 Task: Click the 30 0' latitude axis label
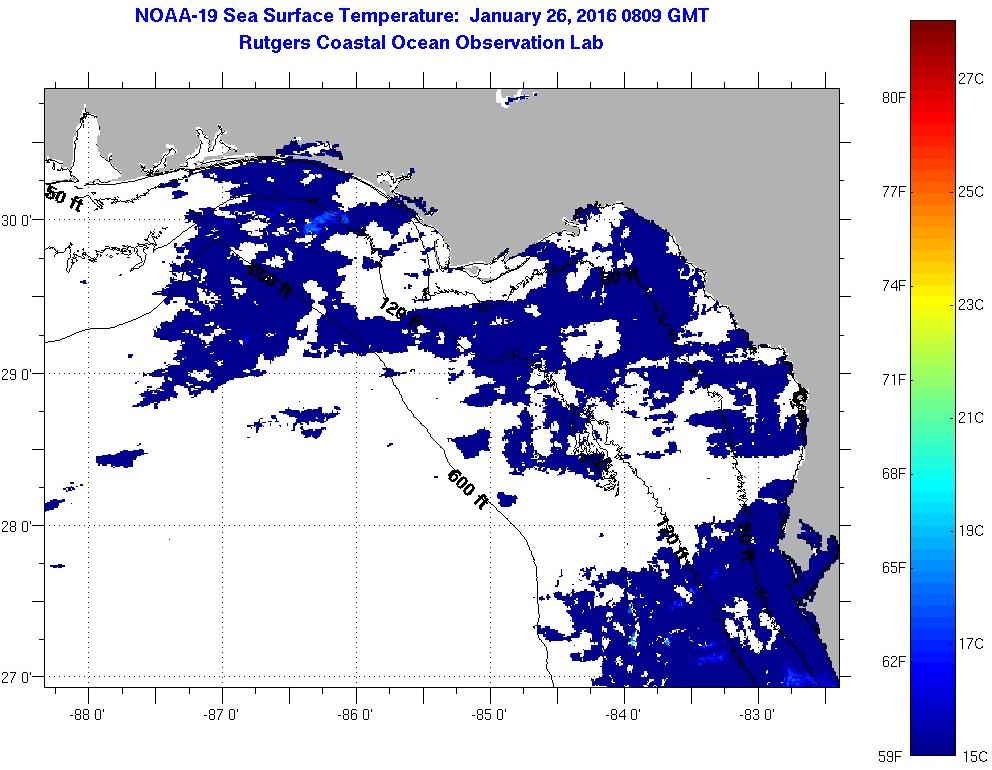22,221
